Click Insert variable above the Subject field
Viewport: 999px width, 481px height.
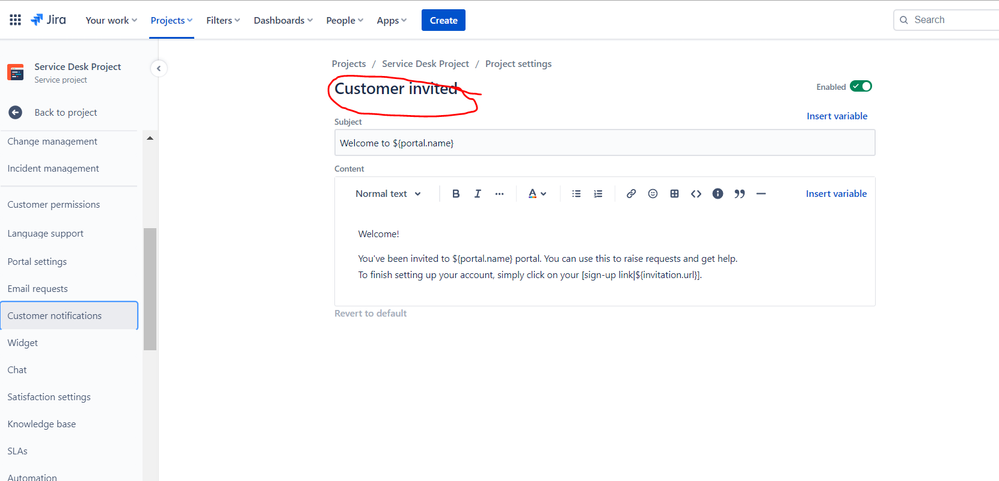(x=837, y=116)
